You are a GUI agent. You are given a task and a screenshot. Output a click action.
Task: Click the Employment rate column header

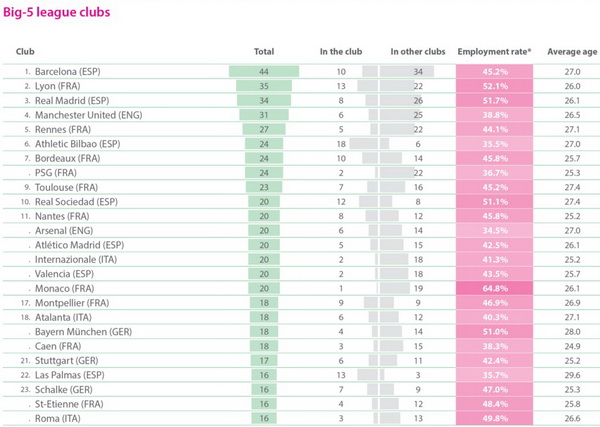coord(494,52)
